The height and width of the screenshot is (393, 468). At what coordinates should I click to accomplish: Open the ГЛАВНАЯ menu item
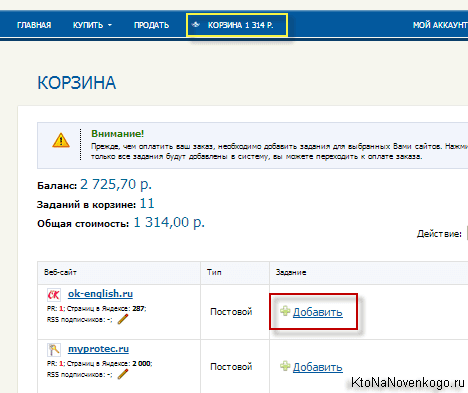[x=34, y=25]
